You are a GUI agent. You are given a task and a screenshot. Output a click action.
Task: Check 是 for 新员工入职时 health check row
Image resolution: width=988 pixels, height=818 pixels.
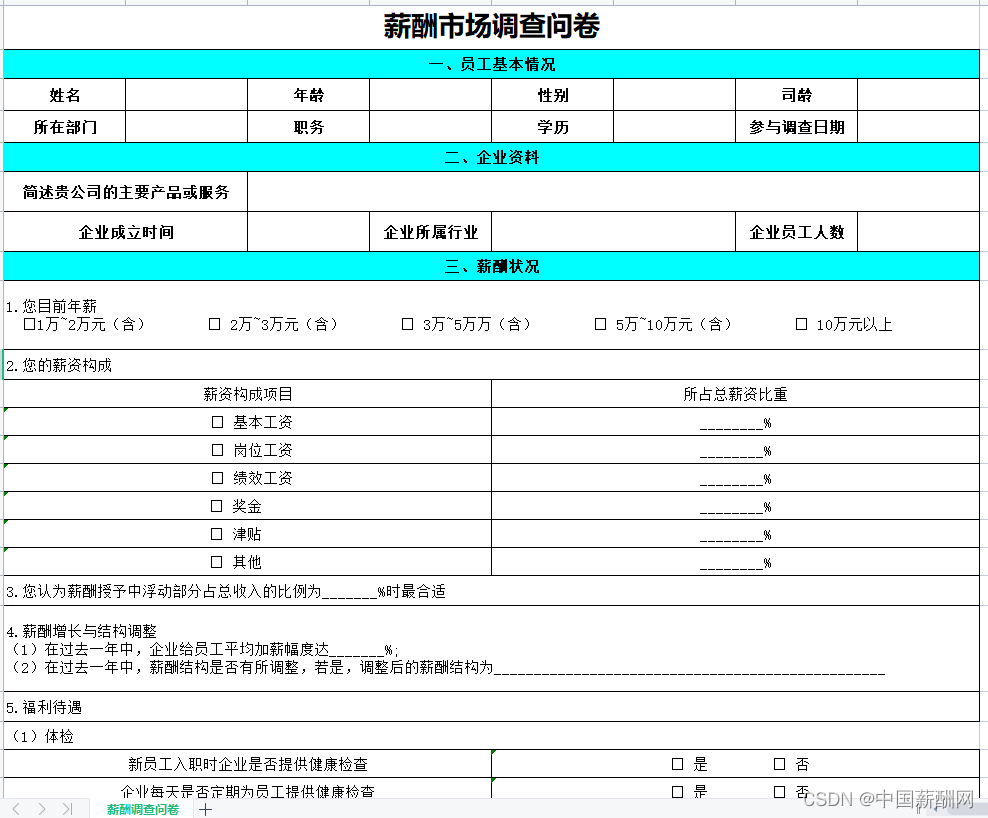(677, 764)
